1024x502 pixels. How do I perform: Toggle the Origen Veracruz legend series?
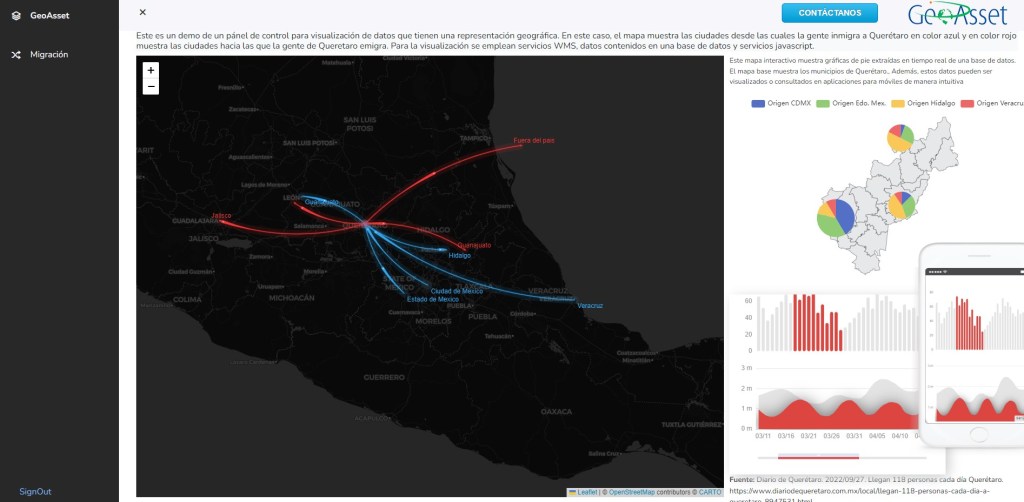tap(990, 103)
